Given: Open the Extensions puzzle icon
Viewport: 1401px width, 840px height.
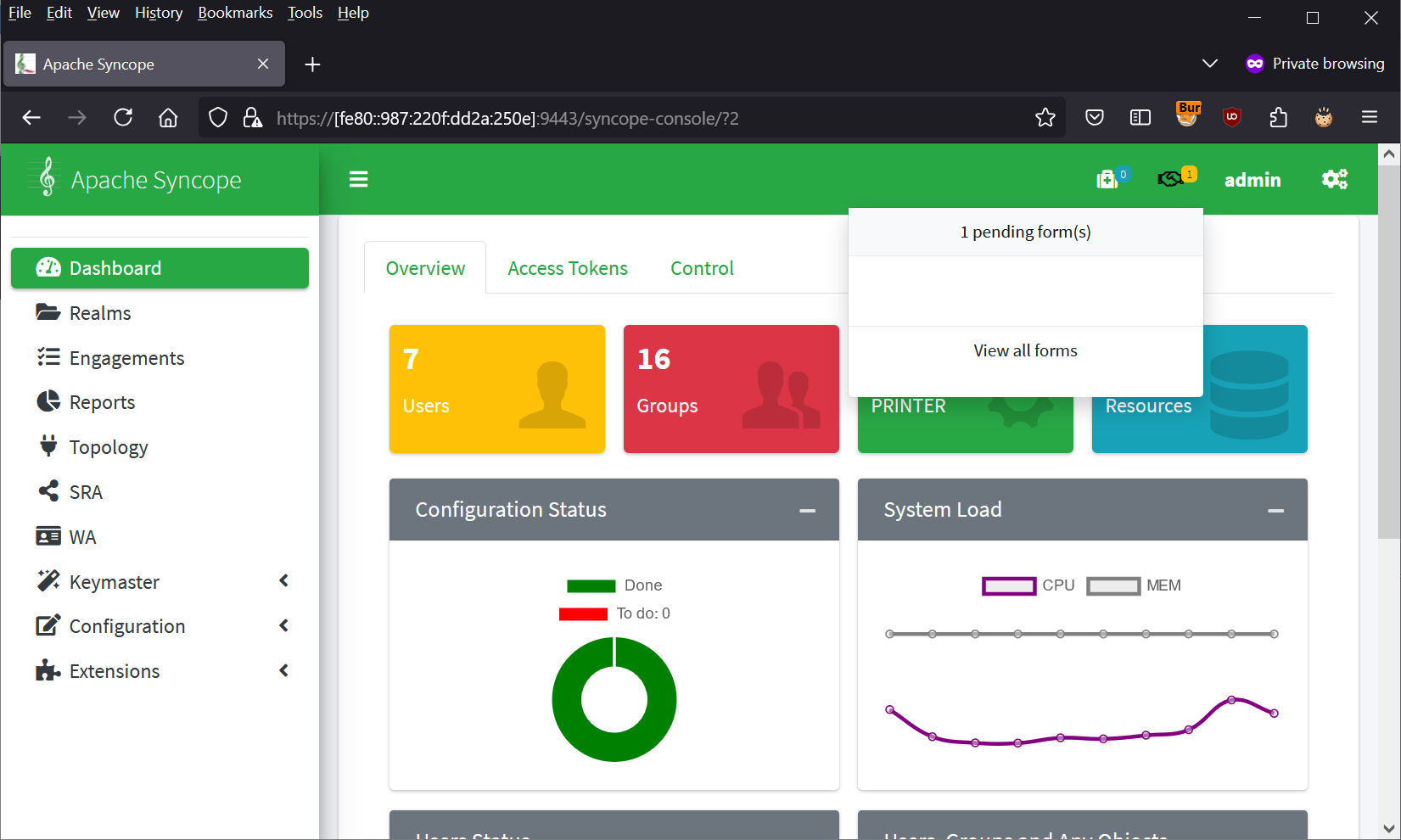Looking at the screenshot, I should click(x=1278, y=117).
